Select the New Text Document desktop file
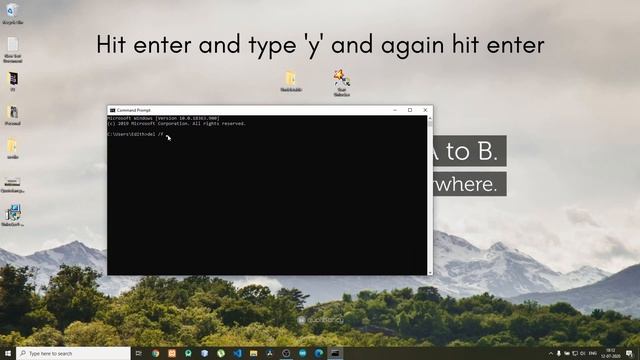640x360 pixels. click(x=13, y=49)
